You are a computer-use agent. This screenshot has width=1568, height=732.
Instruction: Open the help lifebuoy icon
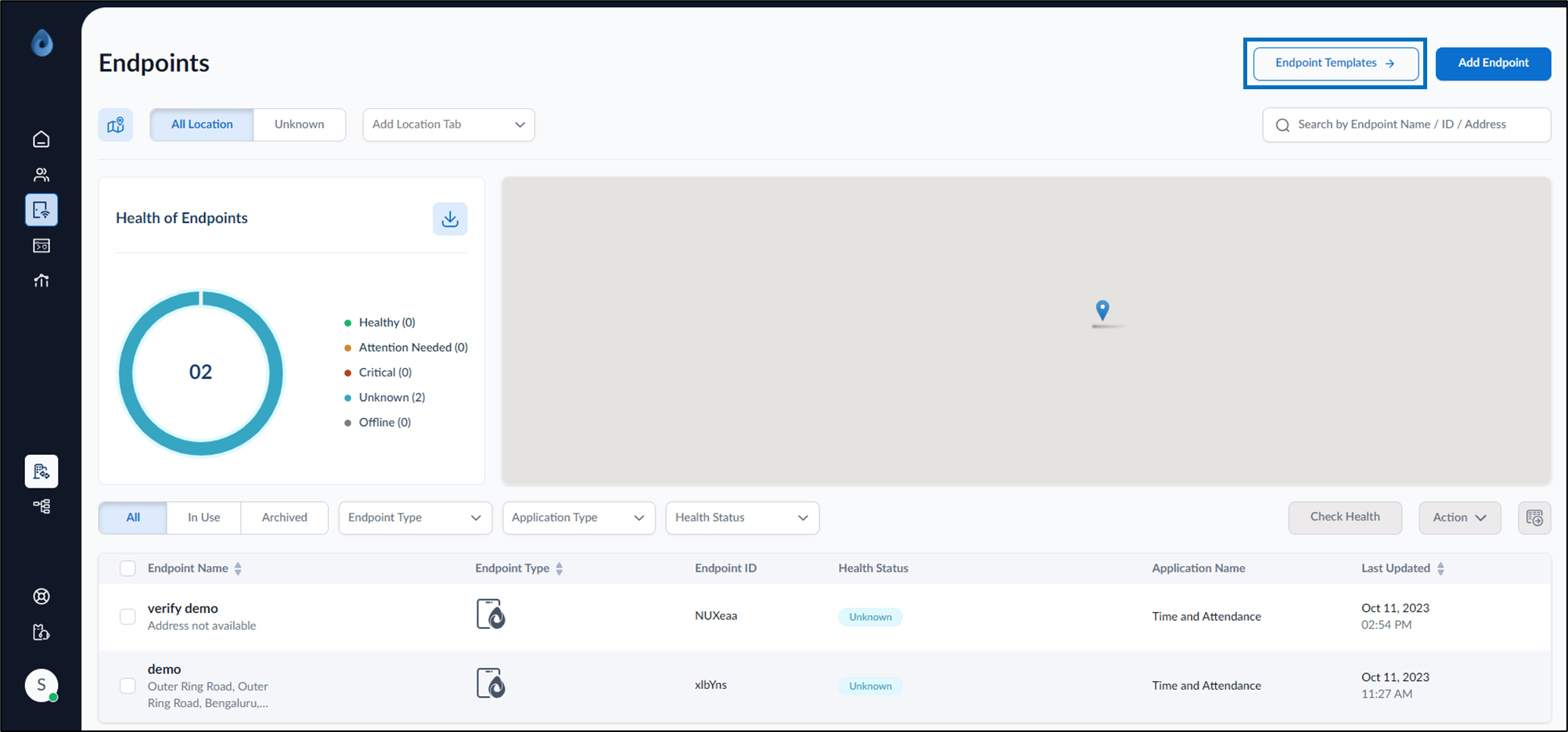coord(41,597)
